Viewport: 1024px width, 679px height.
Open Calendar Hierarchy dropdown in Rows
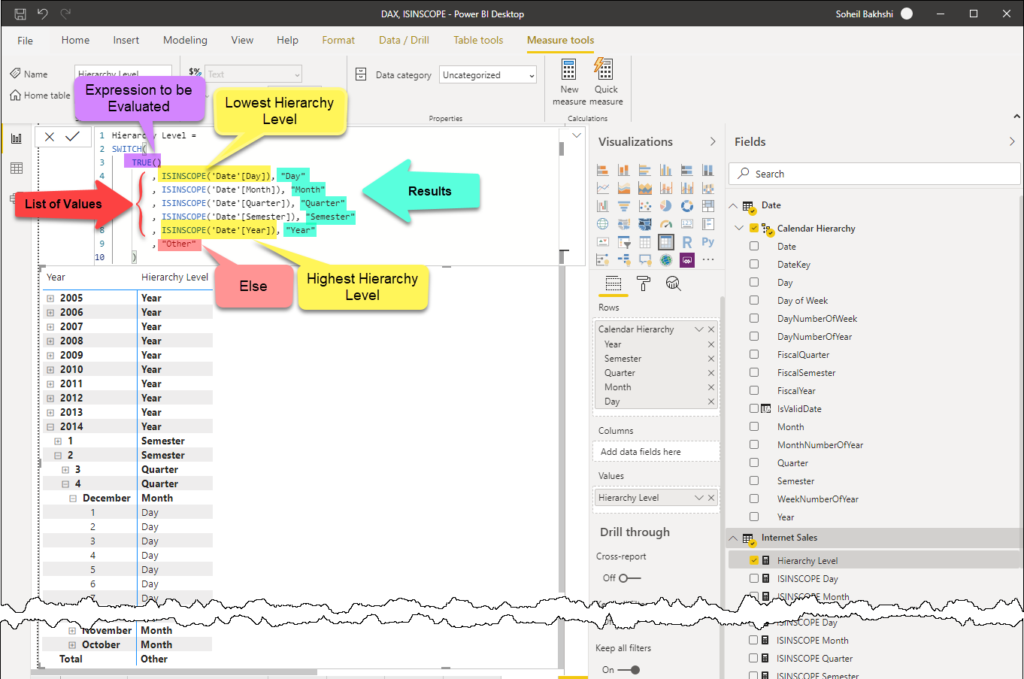pos(699,329)
